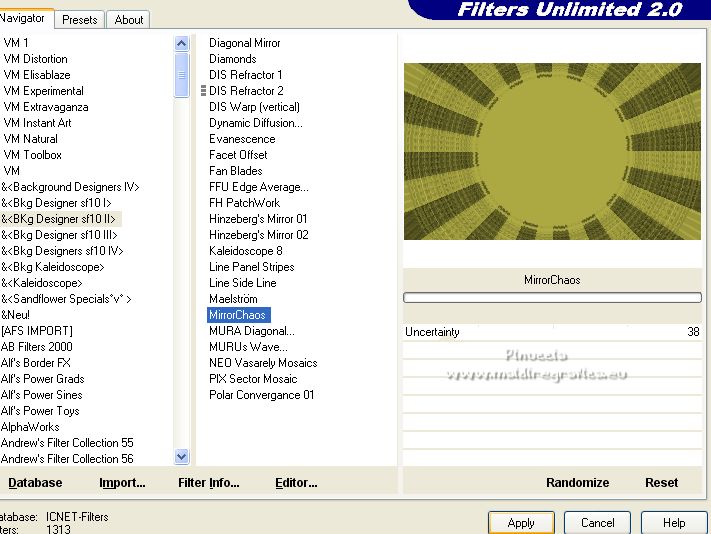711x534 pixels.
Task: Select &<Bkg Designers sf10 IV> category
Action: pos(62,251)
